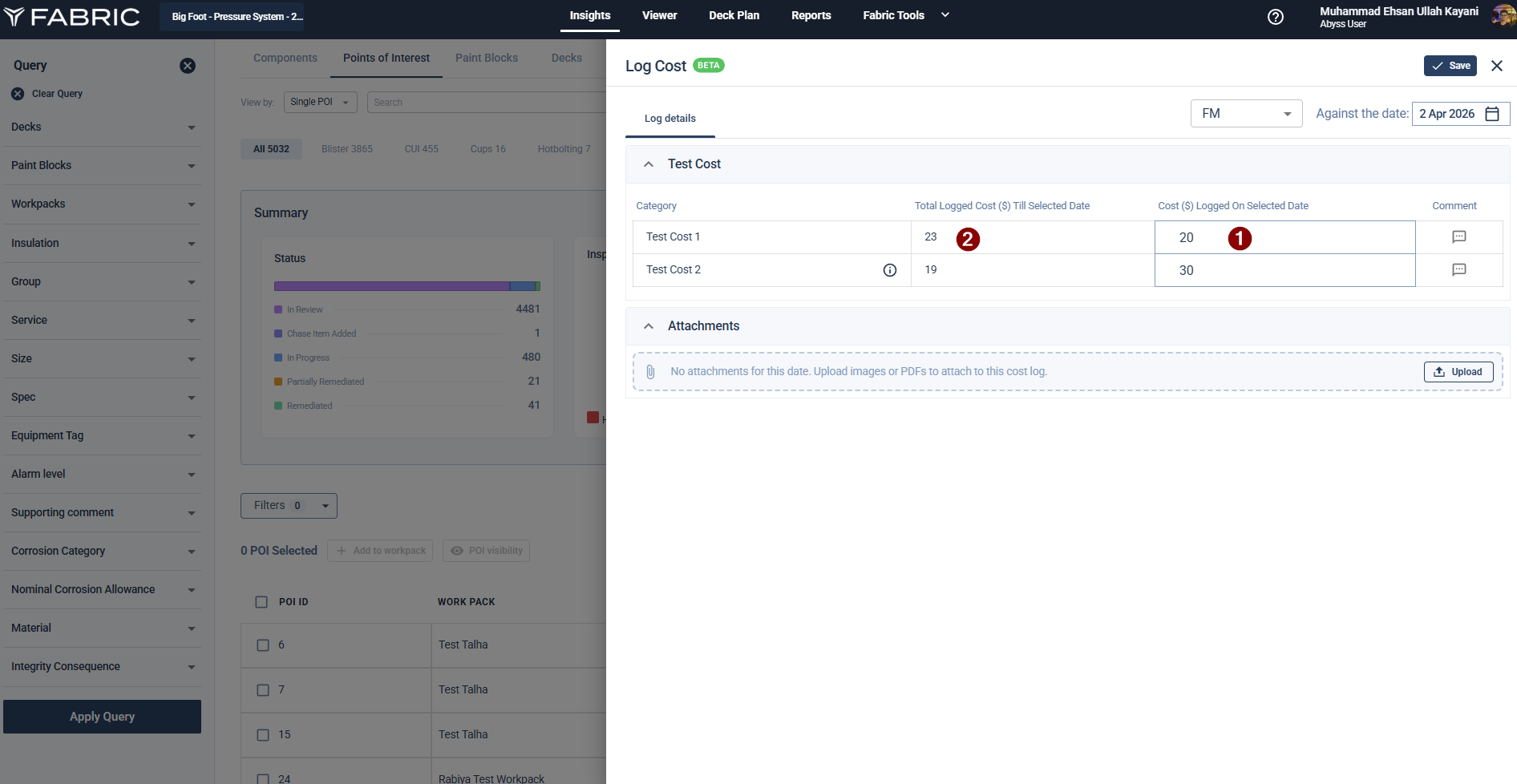
Task: Collapse the Test Cost section
Action: (649, 164)
